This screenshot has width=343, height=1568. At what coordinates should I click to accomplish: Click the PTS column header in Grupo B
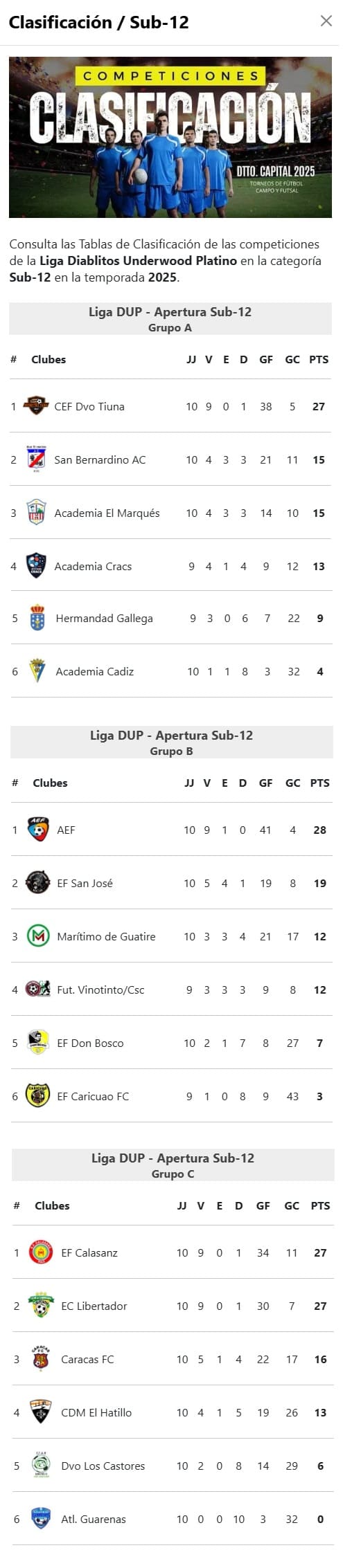click(x=320, y=783)
